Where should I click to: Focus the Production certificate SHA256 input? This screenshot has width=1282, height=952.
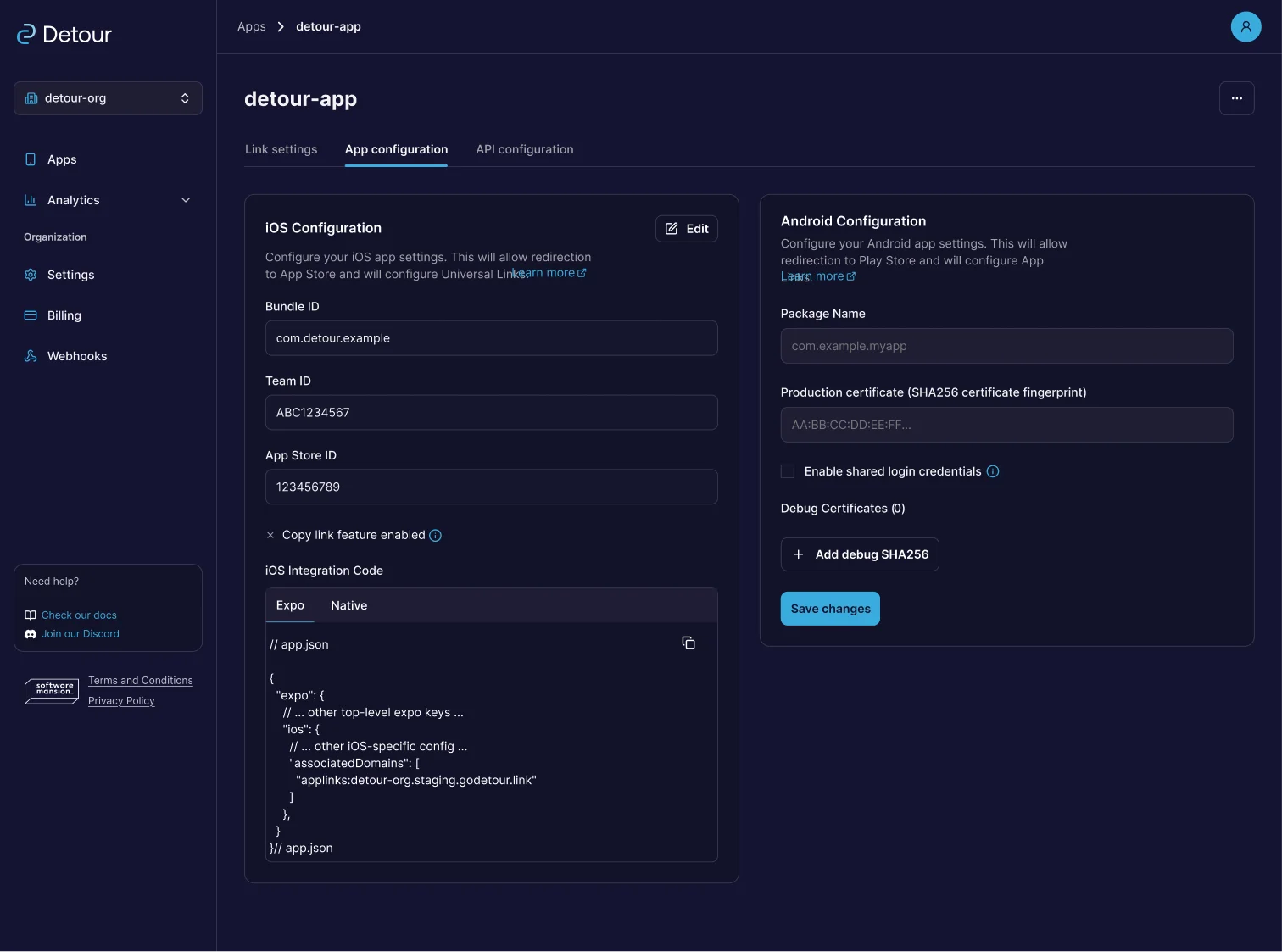(1006, 425)
